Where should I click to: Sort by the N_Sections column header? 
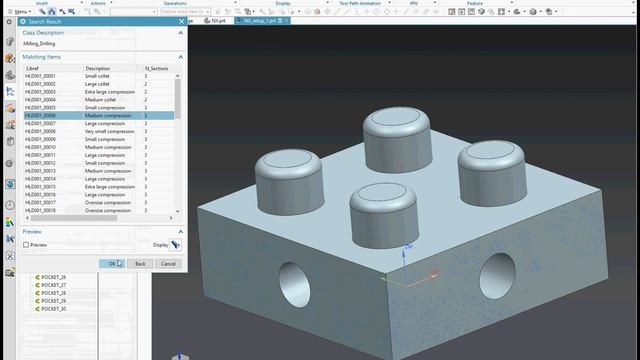coord(158,68)
